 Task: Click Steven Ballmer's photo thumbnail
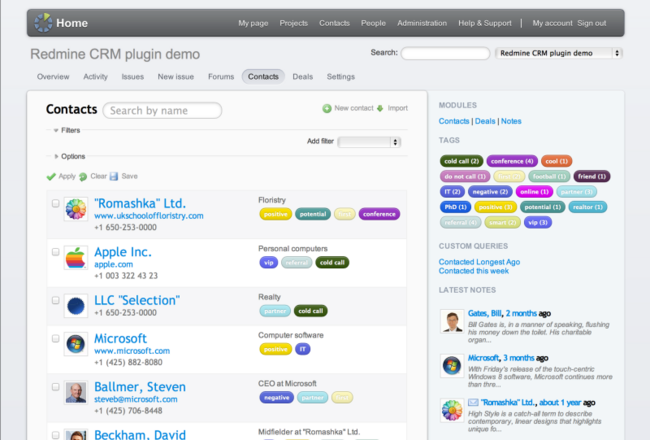point(76,392)
